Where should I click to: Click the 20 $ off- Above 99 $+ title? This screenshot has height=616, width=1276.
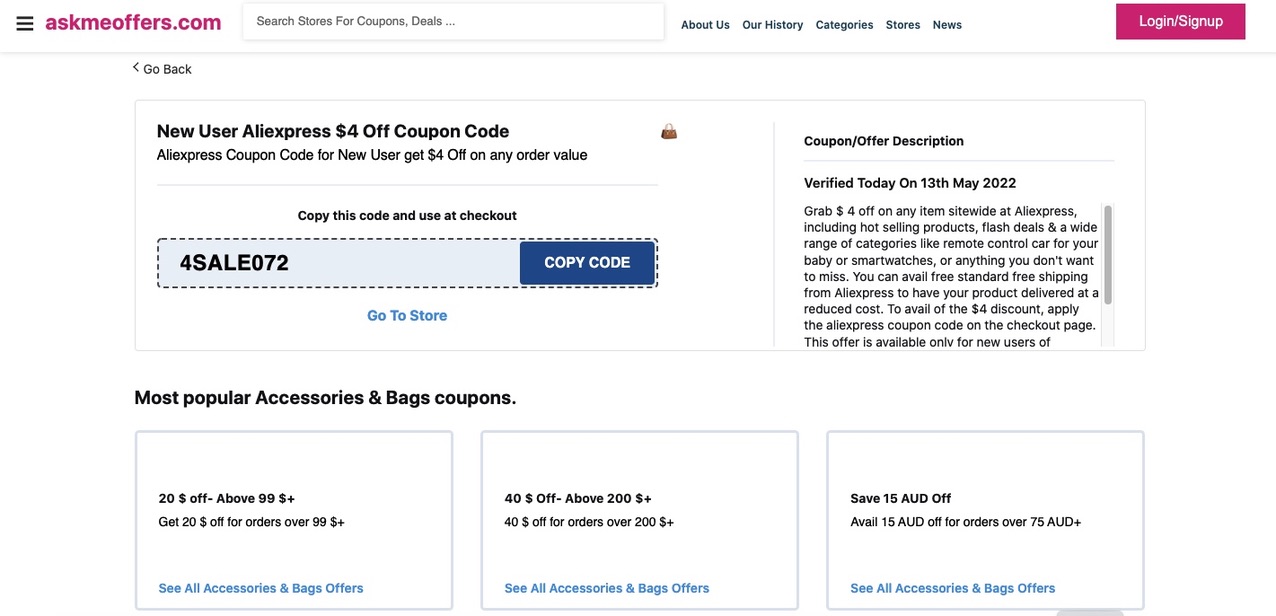pos(227,498)
